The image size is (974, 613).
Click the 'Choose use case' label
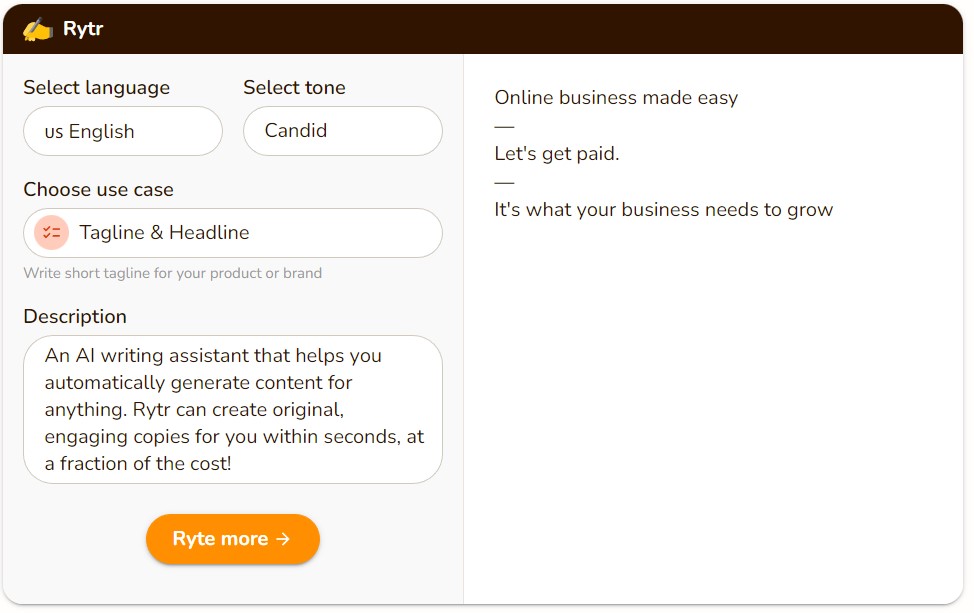click(98, 190)
